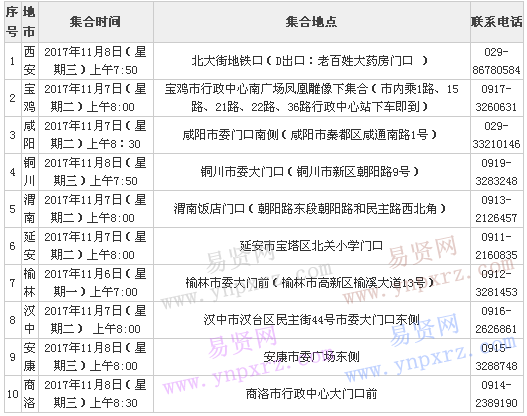Click the Tongchuan gathering time cell
The height and width of the screenshot is (416, 527).
96,172
